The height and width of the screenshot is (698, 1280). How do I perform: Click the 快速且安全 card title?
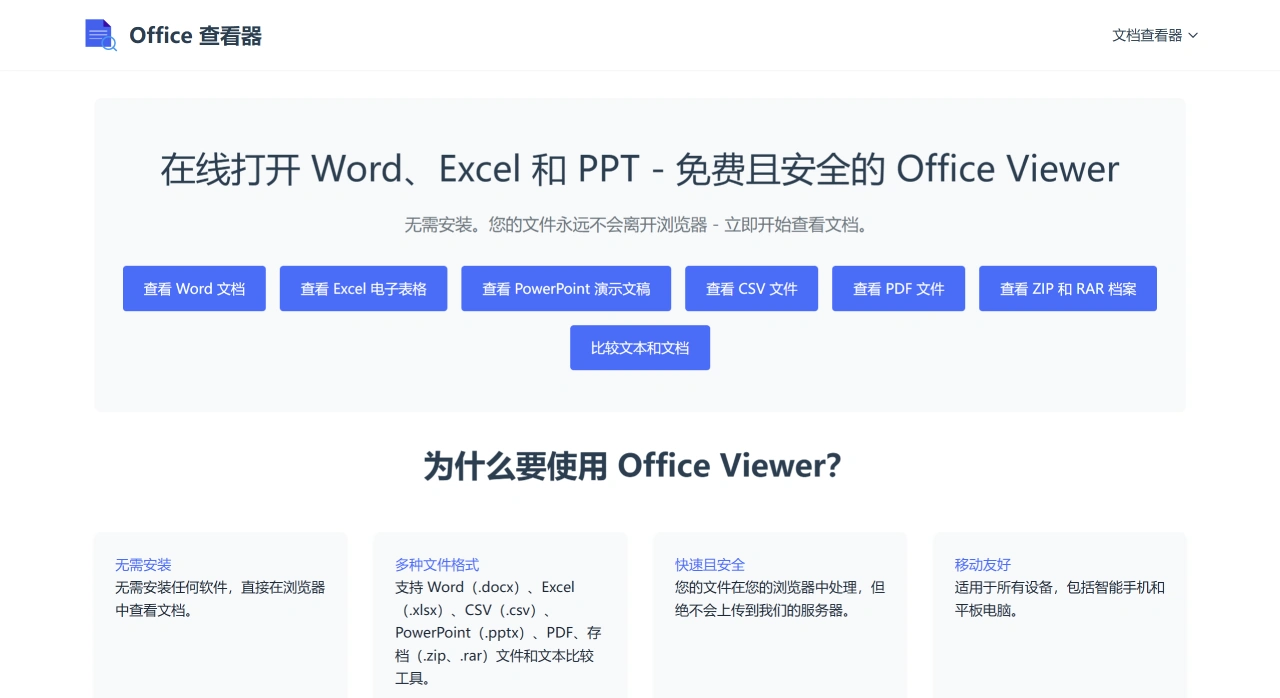point(710,565)
